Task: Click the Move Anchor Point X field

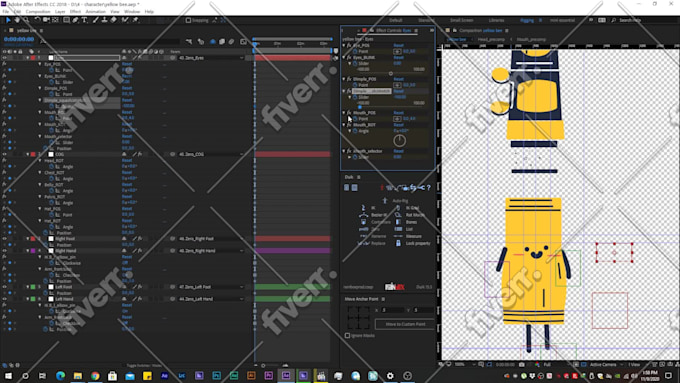Action: (392, 310)
